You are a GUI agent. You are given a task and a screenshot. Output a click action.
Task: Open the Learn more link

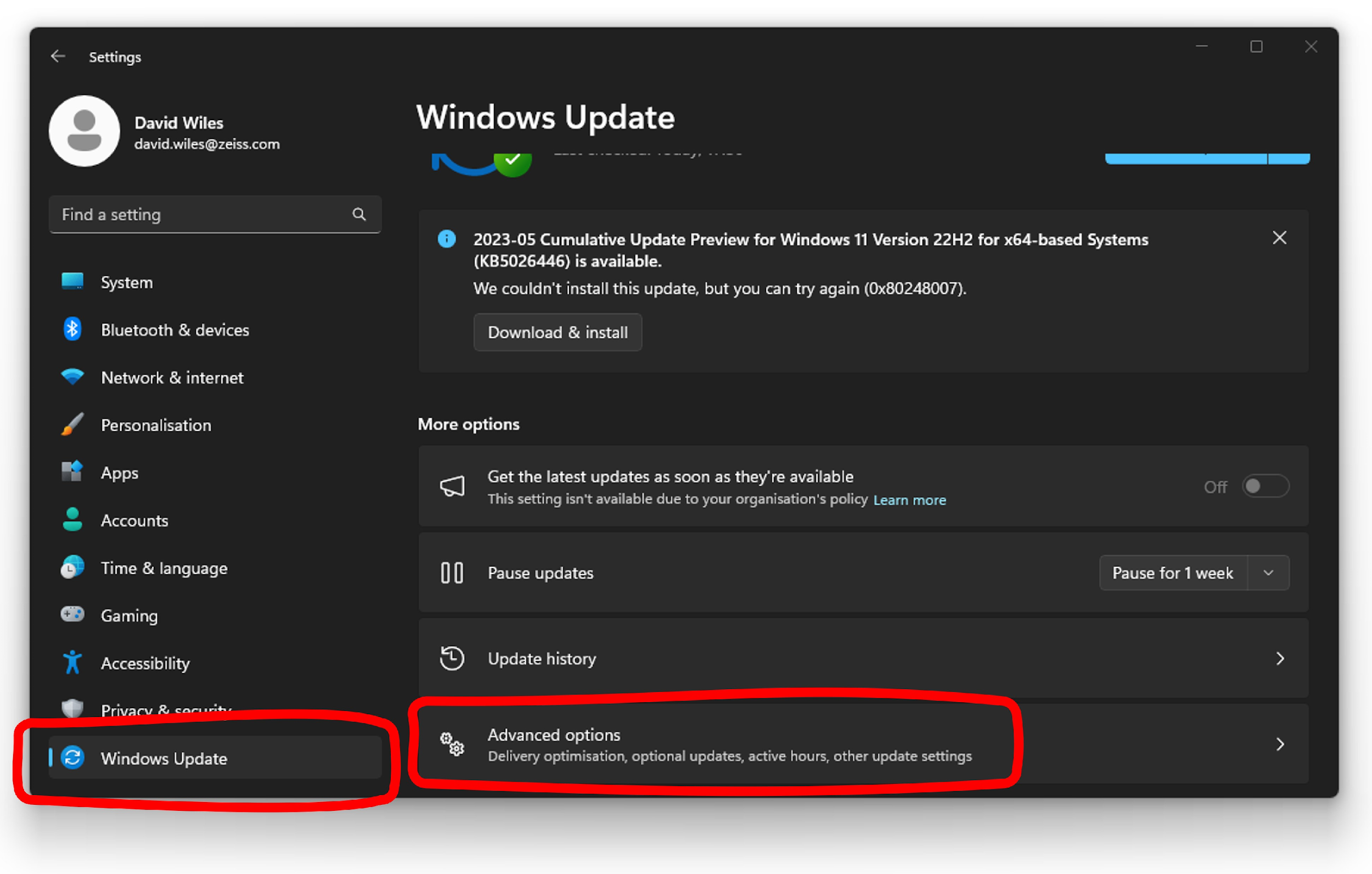(x=909, y=500)
